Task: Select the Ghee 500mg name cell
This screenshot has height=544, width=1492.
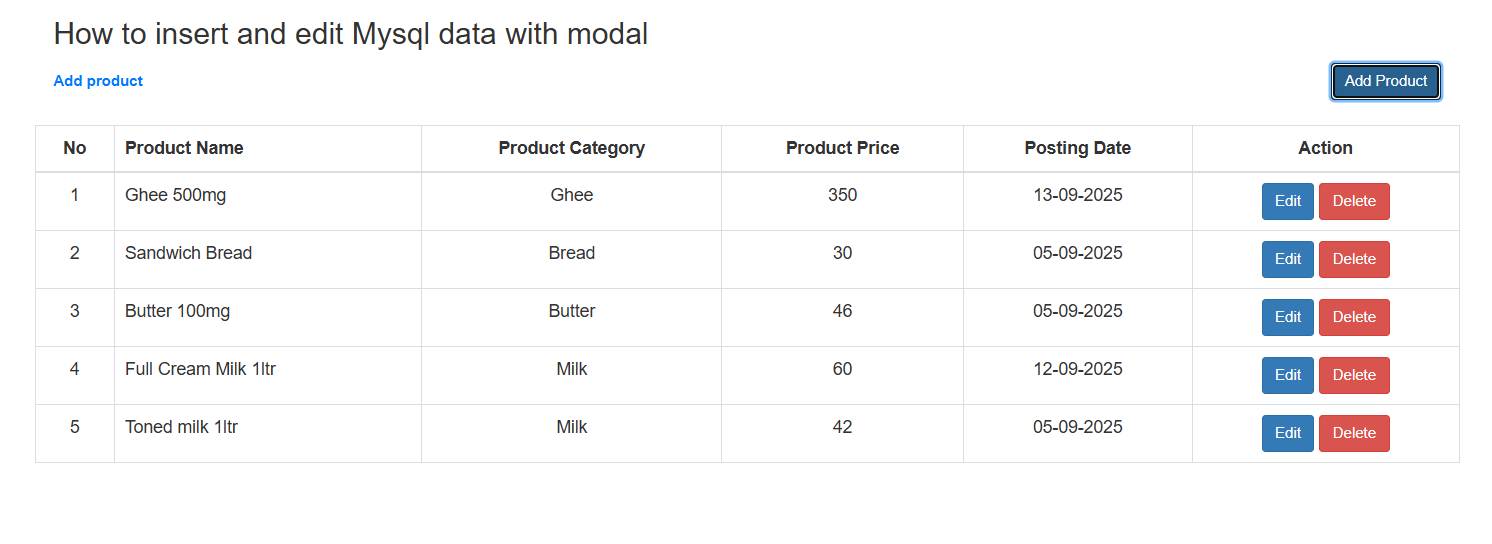Action: (x=176, y=195)
